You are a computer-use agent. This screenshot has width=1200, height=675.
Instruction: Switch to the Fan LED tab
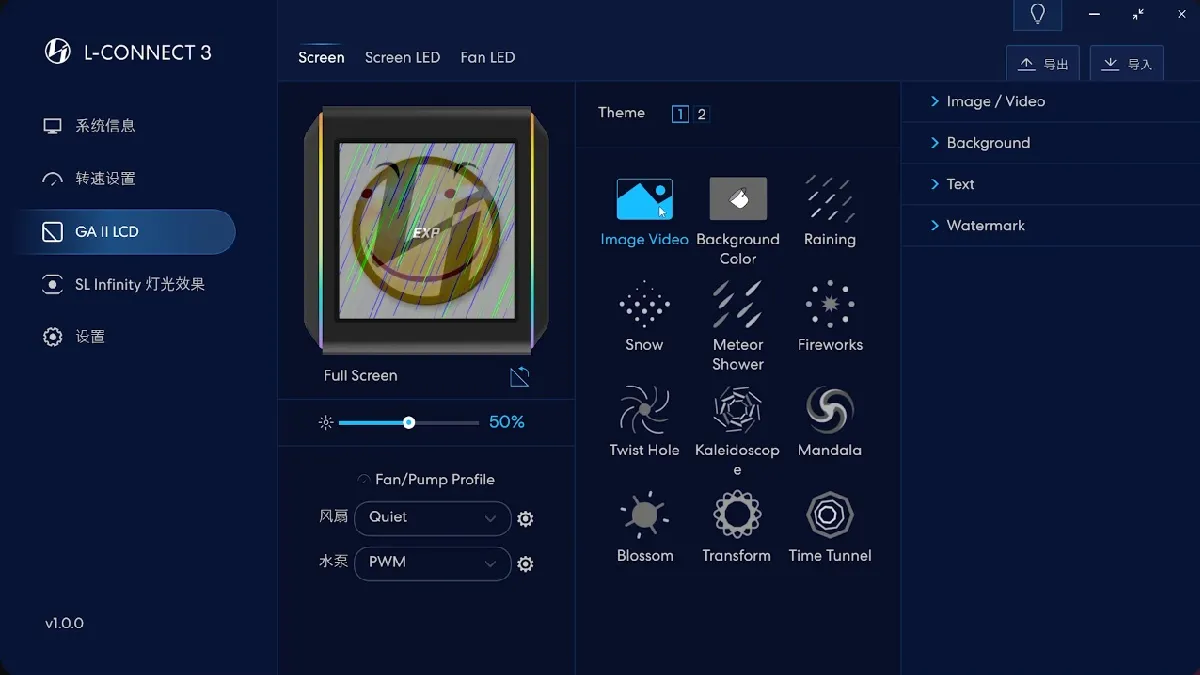(488, 57)
